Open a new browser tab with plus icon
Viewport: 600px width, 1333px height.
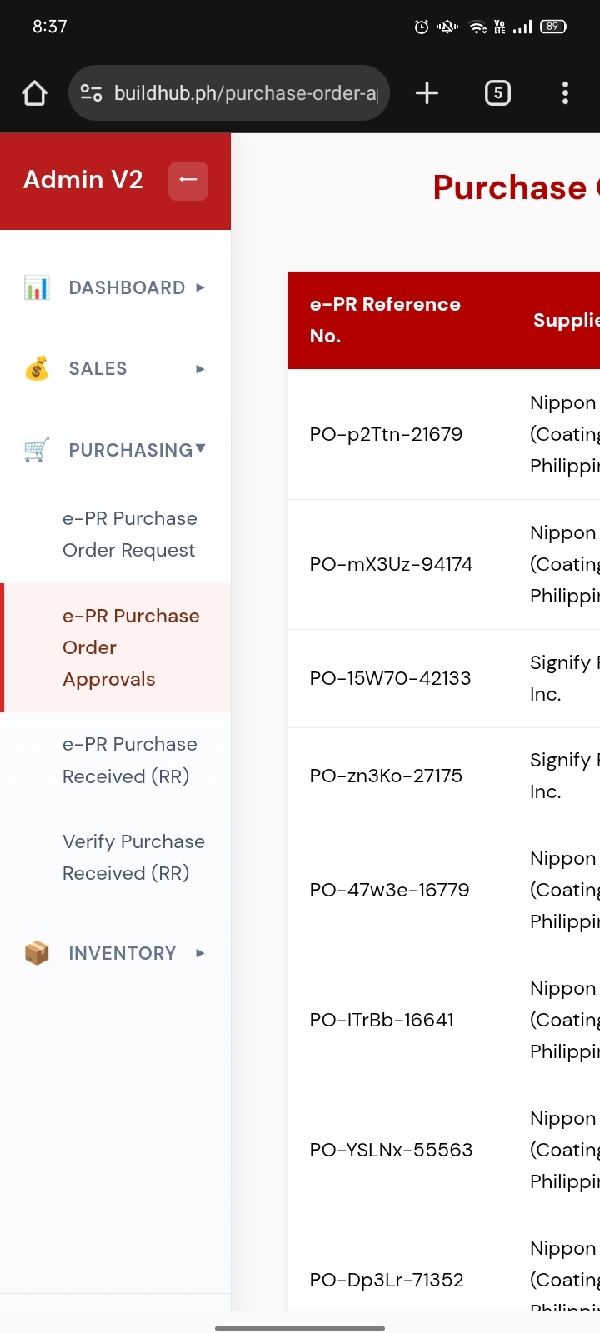427,94
